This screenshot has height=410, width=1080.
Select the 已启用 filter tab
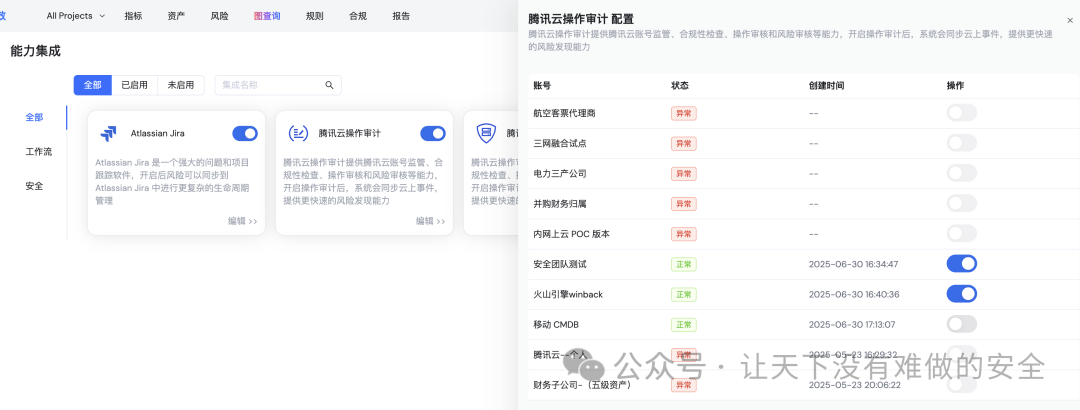pos(134,85)
